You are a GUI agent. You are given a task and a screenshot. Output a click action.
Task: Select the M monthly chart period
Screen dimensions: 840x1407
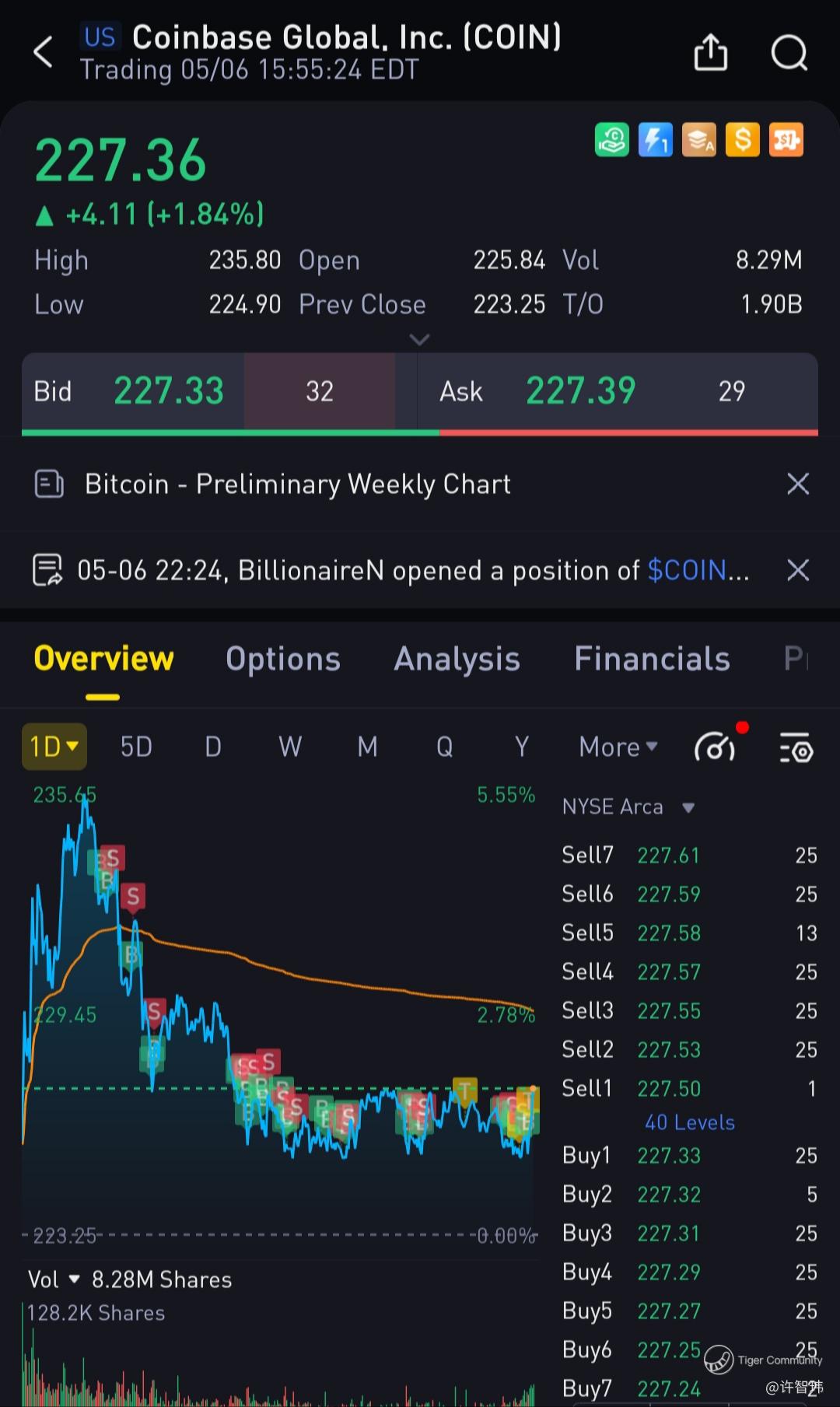click(x=367, y=747)
